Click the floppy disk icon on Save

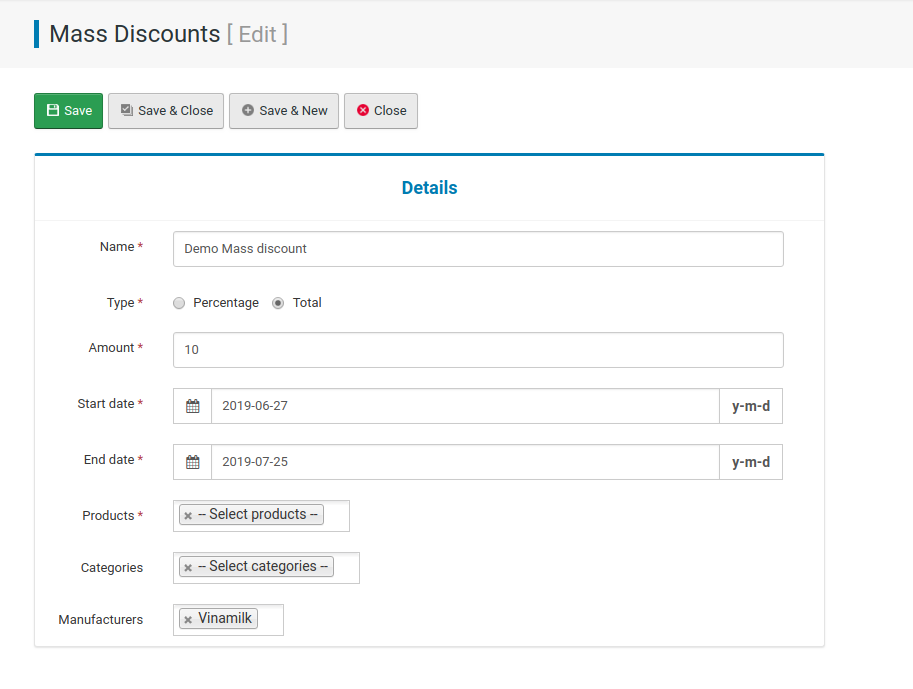(x=52, y=110)
